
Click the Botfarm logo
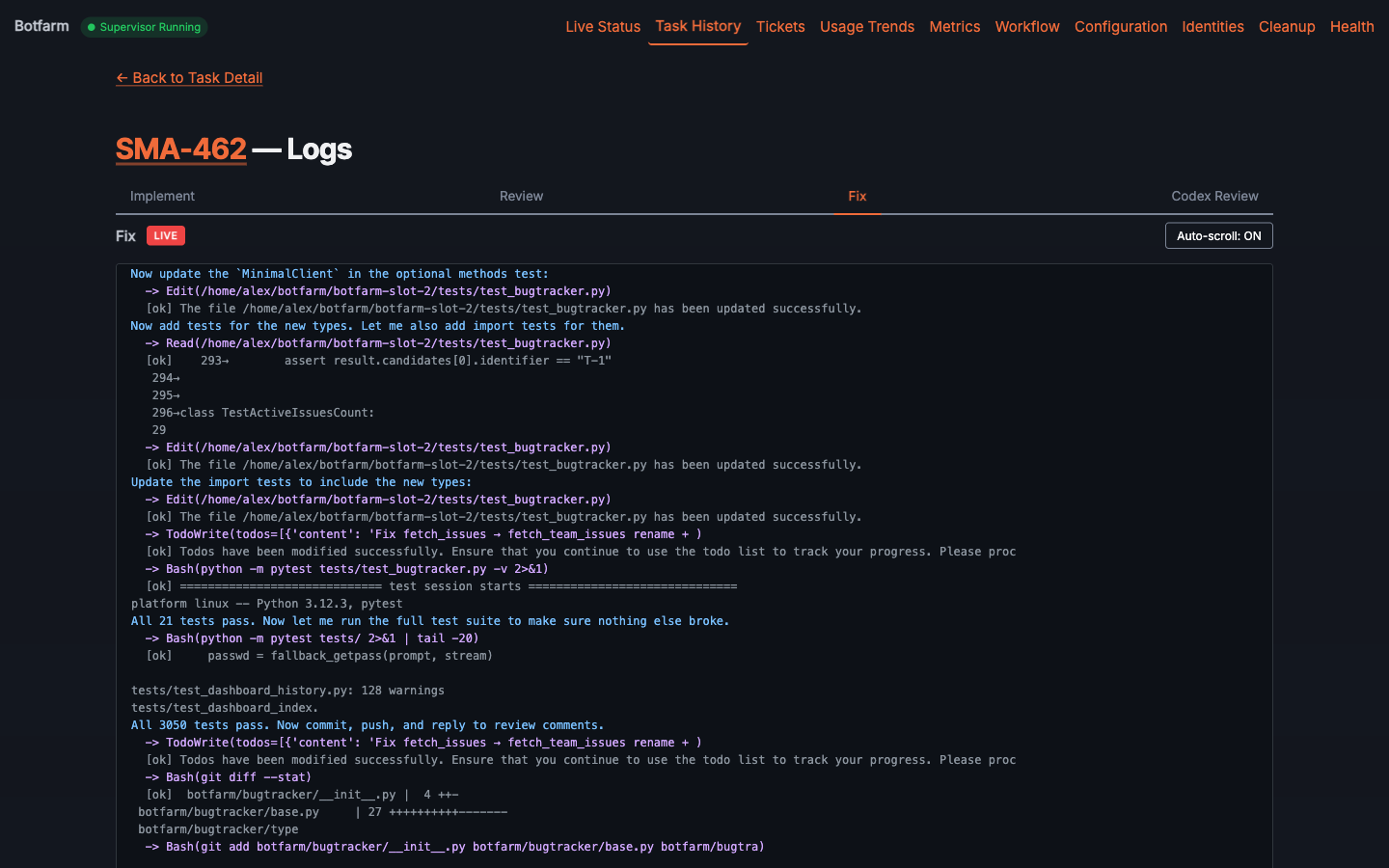pos(41,26)
